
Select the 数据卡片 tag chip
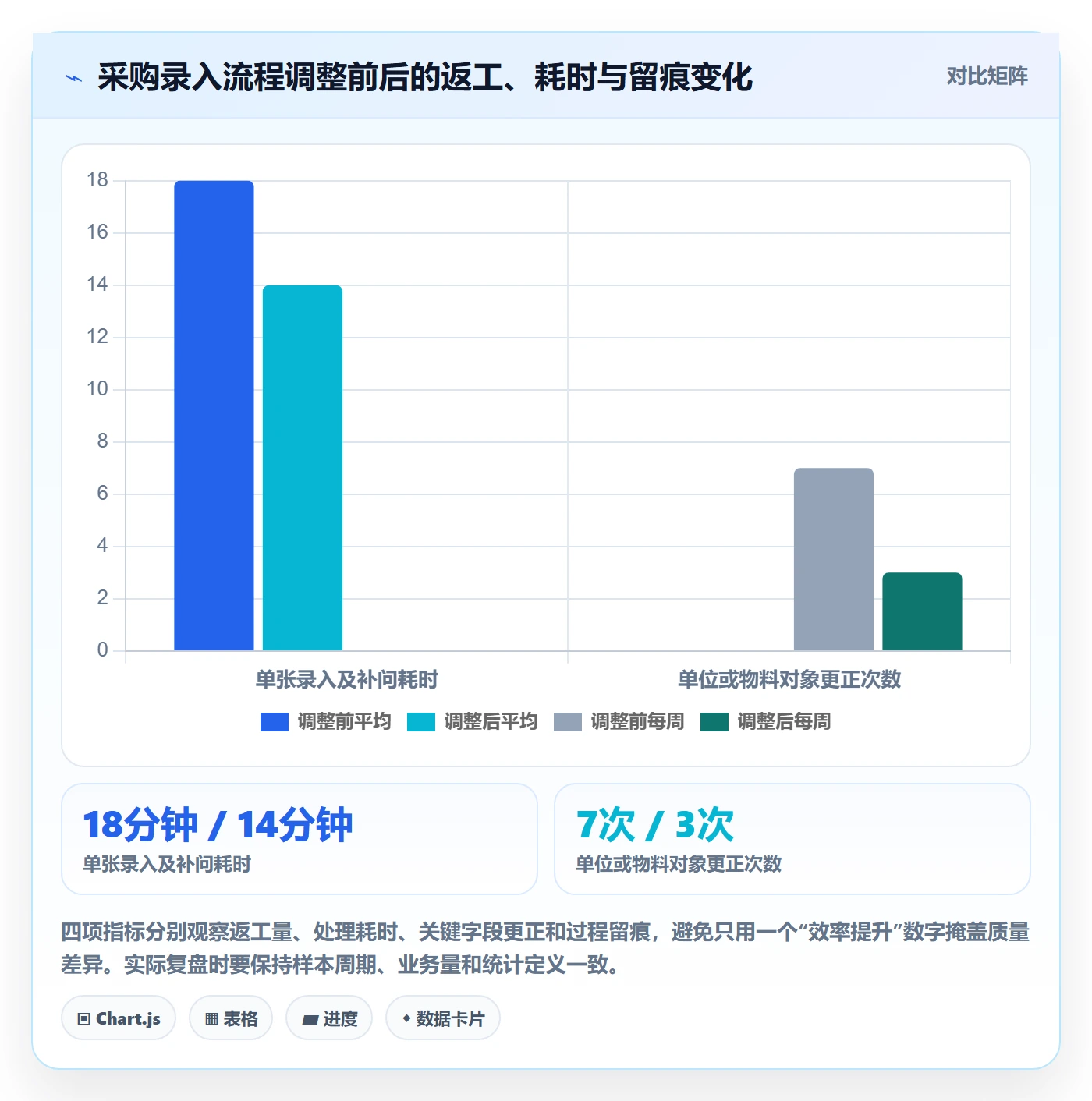tap(443, 1018)
